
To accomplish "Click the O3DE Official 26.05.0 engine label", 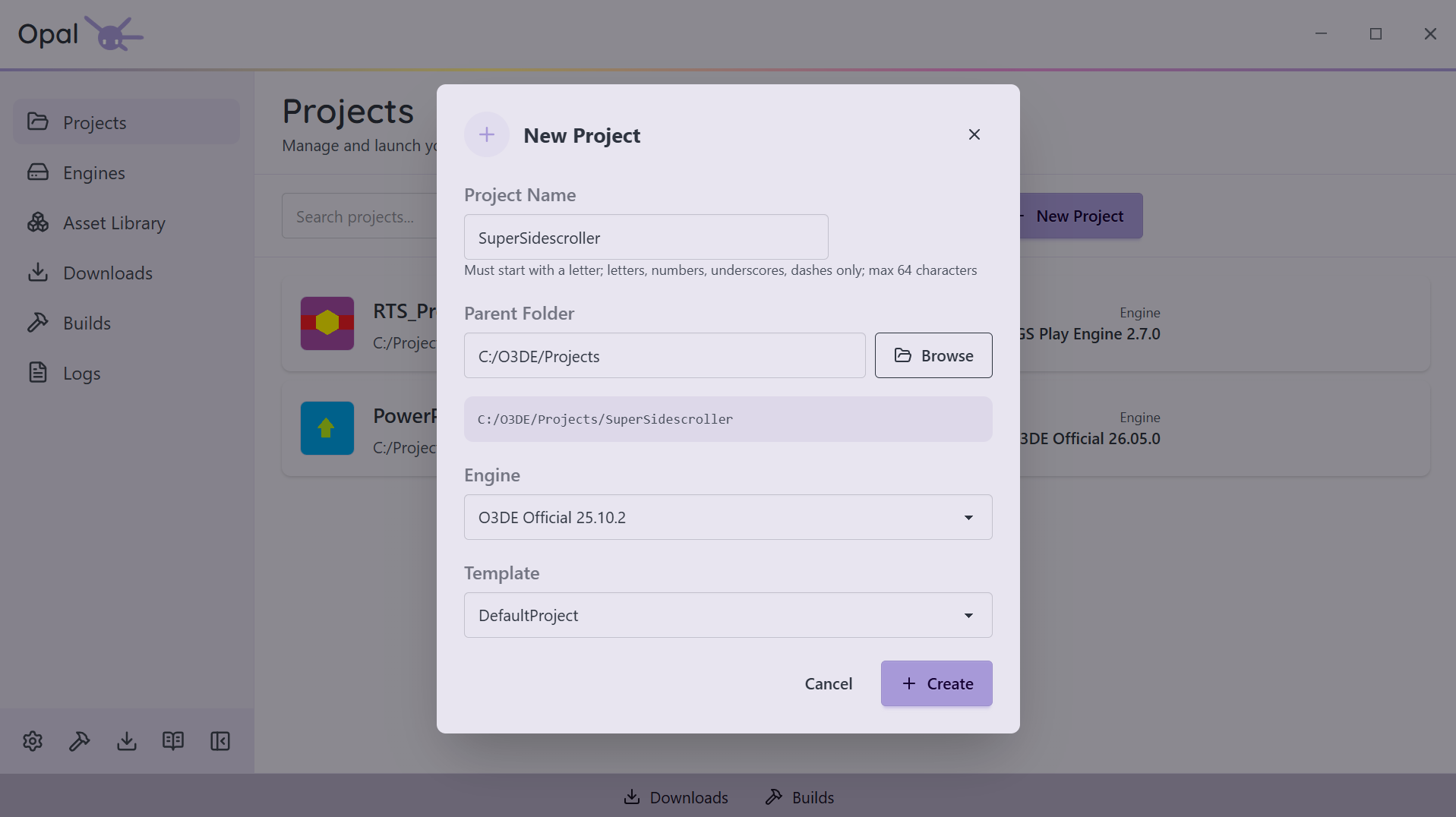I will coord(1090,439).
